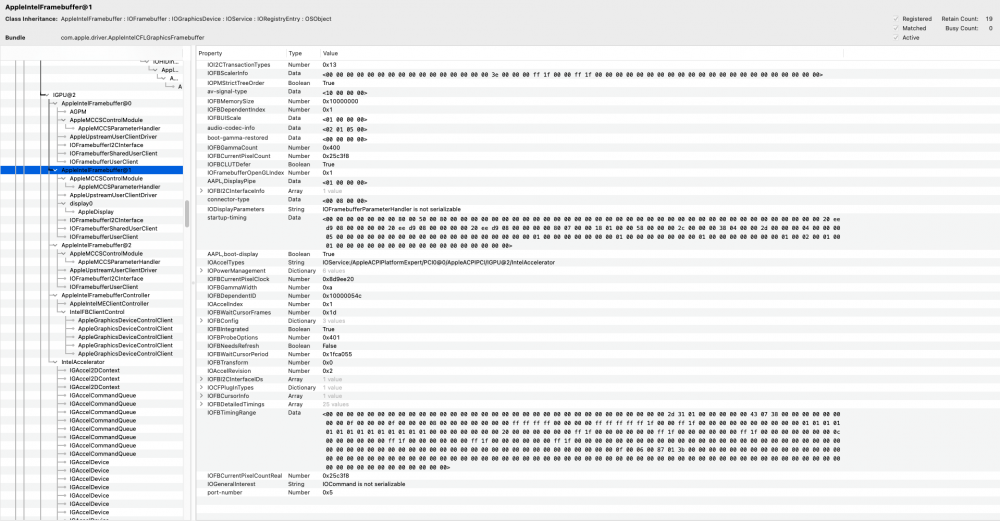The width and height of the screenshot is (1000, 521).
Task: Select the AppleIntelMEClientController tree entry
Action: [109, 304]
